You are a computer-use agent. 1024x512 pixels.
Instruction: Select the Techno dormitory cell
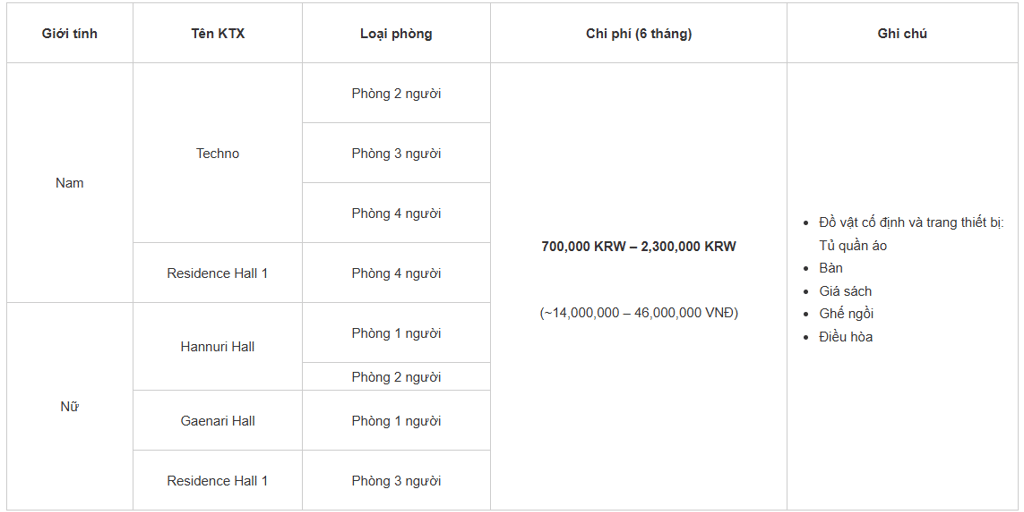[x=217, y=153]
